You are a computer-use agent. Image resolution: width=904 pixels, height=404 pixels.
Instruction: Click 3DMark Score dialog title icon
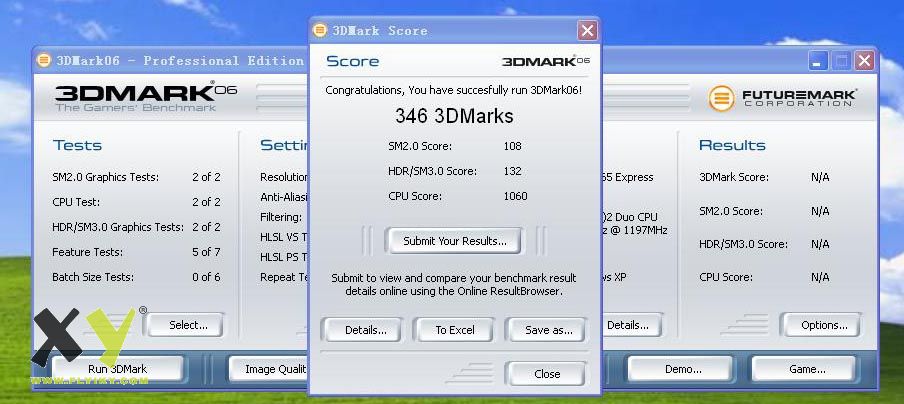[320, 31]
